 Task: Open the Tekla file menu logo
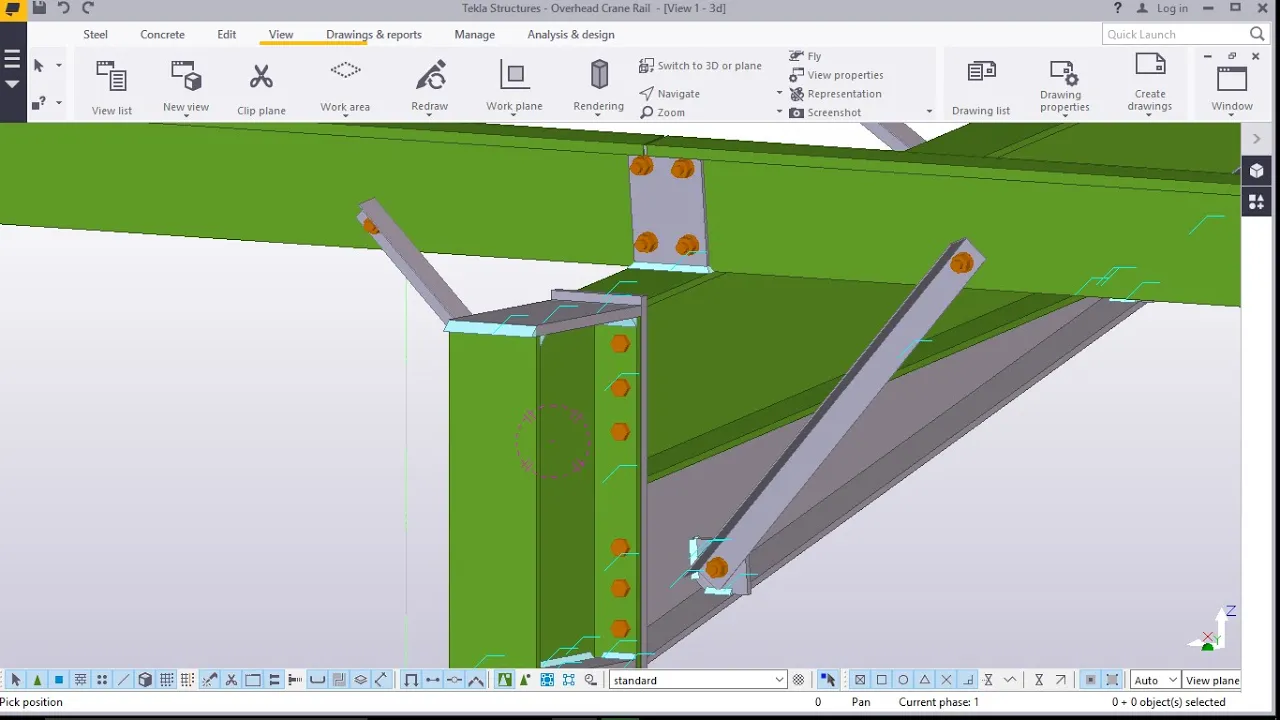coord(12,8)
